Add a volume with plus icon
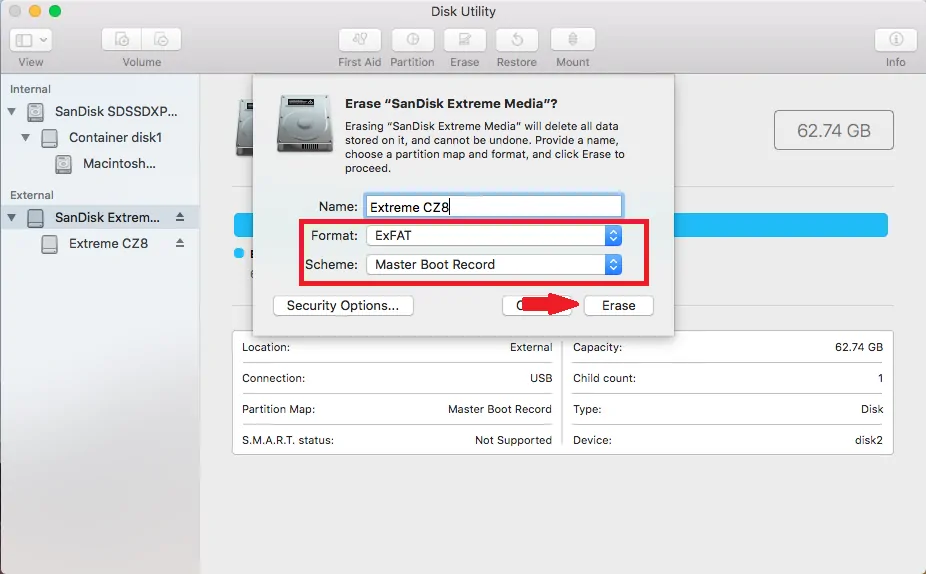This screenshot has width=926, height=574. [122, 40]
